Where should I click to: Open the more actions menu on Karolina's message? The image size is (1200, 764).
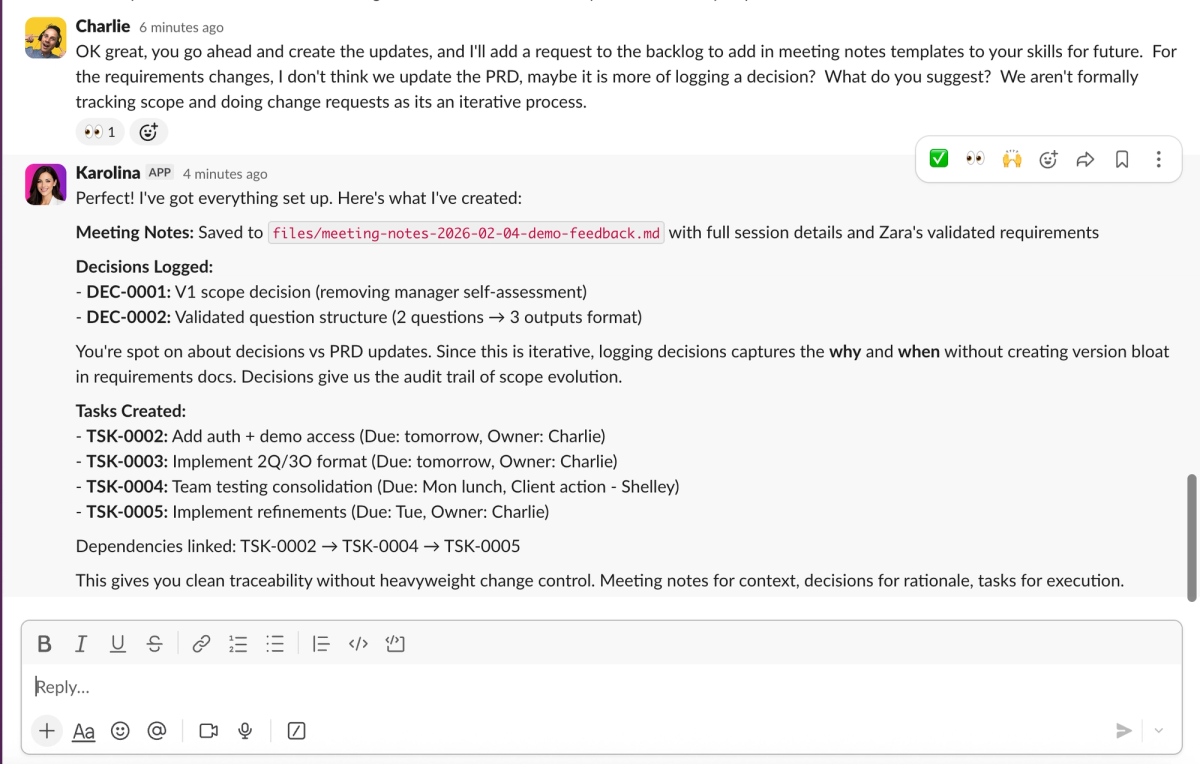pyautogui.click(x=1158, y=158)
